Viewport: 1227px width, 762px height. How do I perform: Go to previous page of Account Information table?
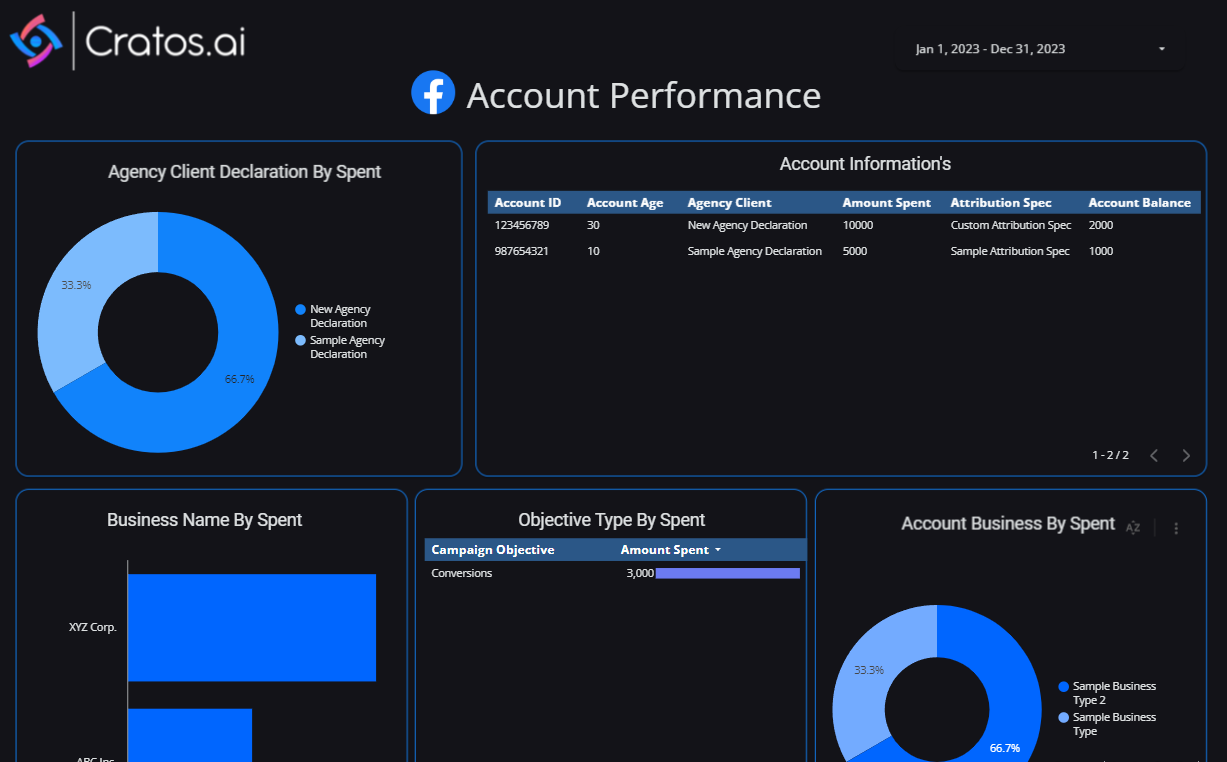(x=1154, y=455)
